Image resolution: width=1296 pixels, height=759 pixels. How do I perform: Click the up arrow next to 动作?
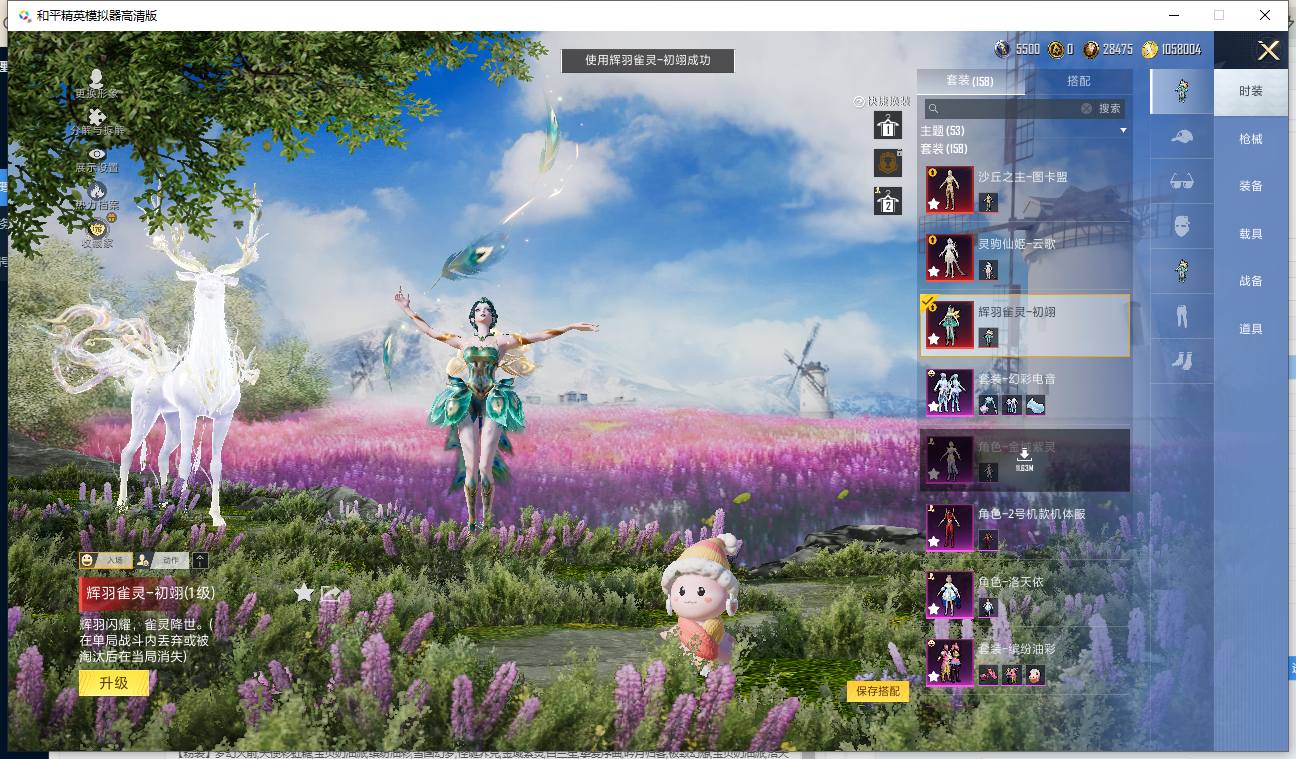coord(201,561)
